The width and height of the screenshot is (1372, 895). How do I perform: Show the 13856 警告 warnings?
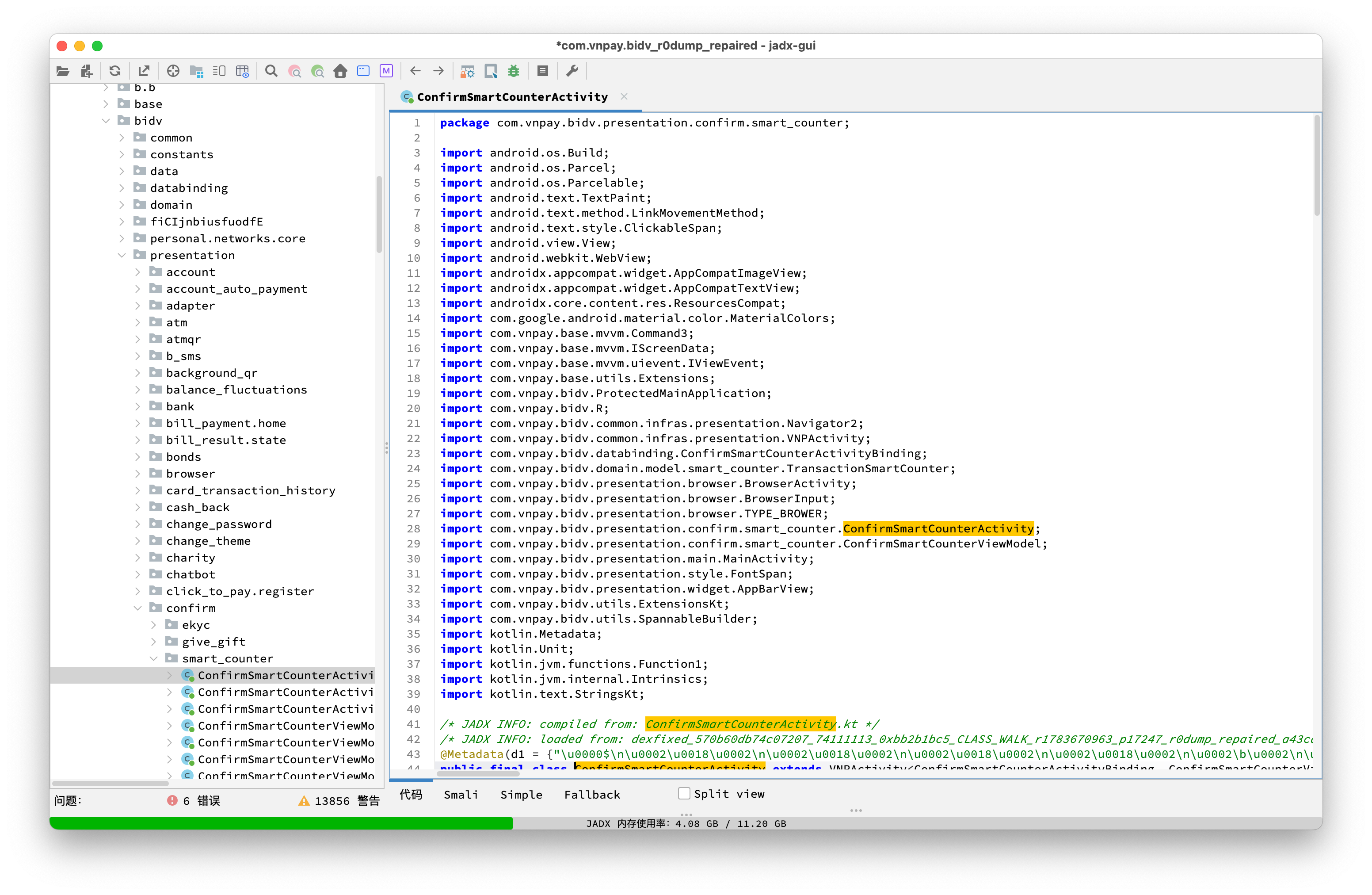click(339, 800)
